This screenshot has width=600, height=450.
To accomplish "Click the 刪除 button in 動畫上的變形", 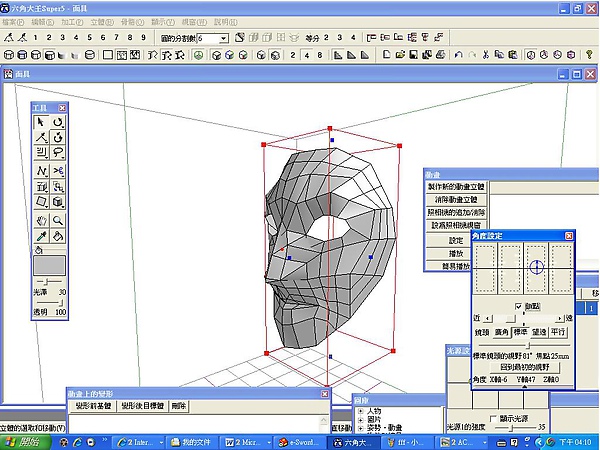I will coord(179,406).
